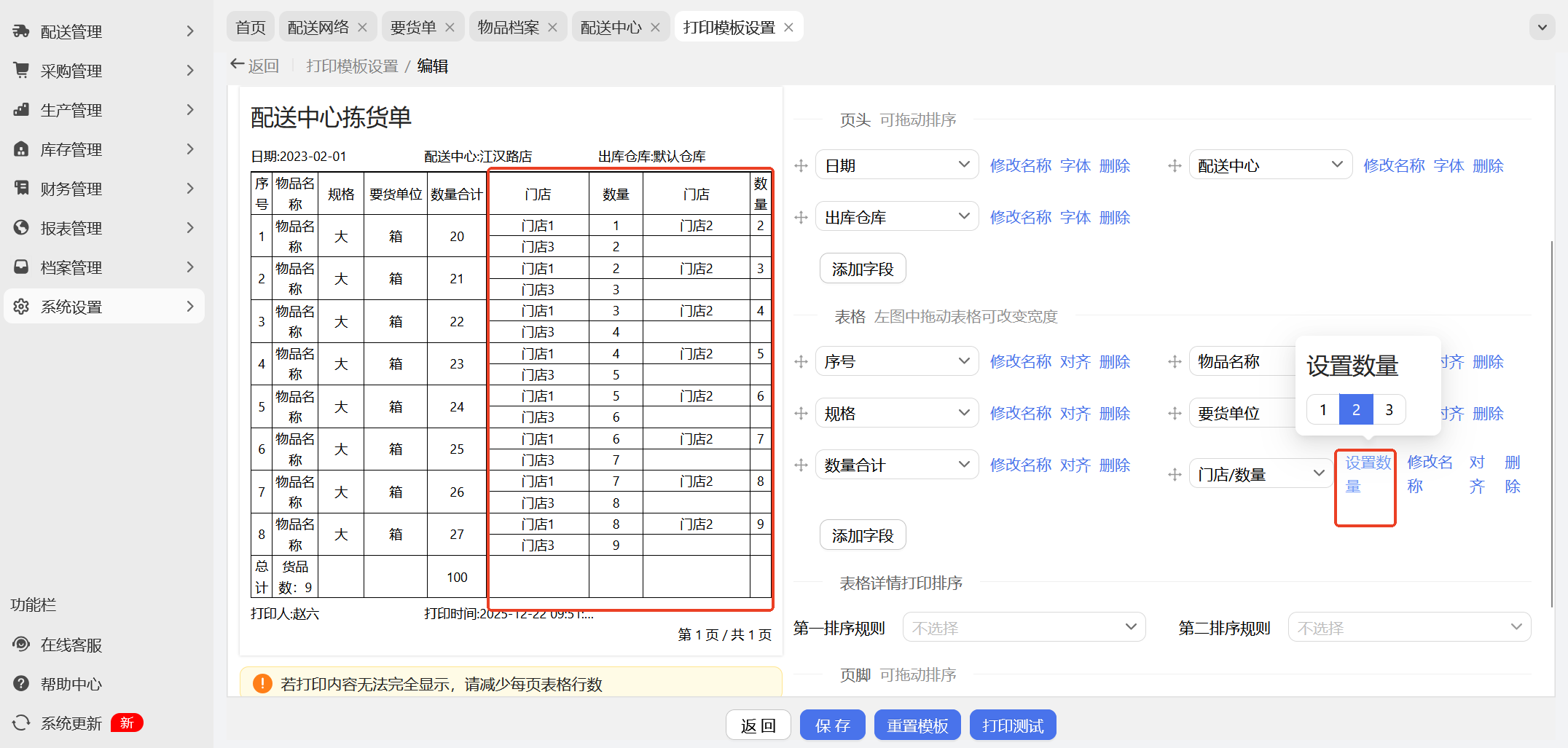
Task: Click the 保存 button
Action: click(x=833, y=725)
